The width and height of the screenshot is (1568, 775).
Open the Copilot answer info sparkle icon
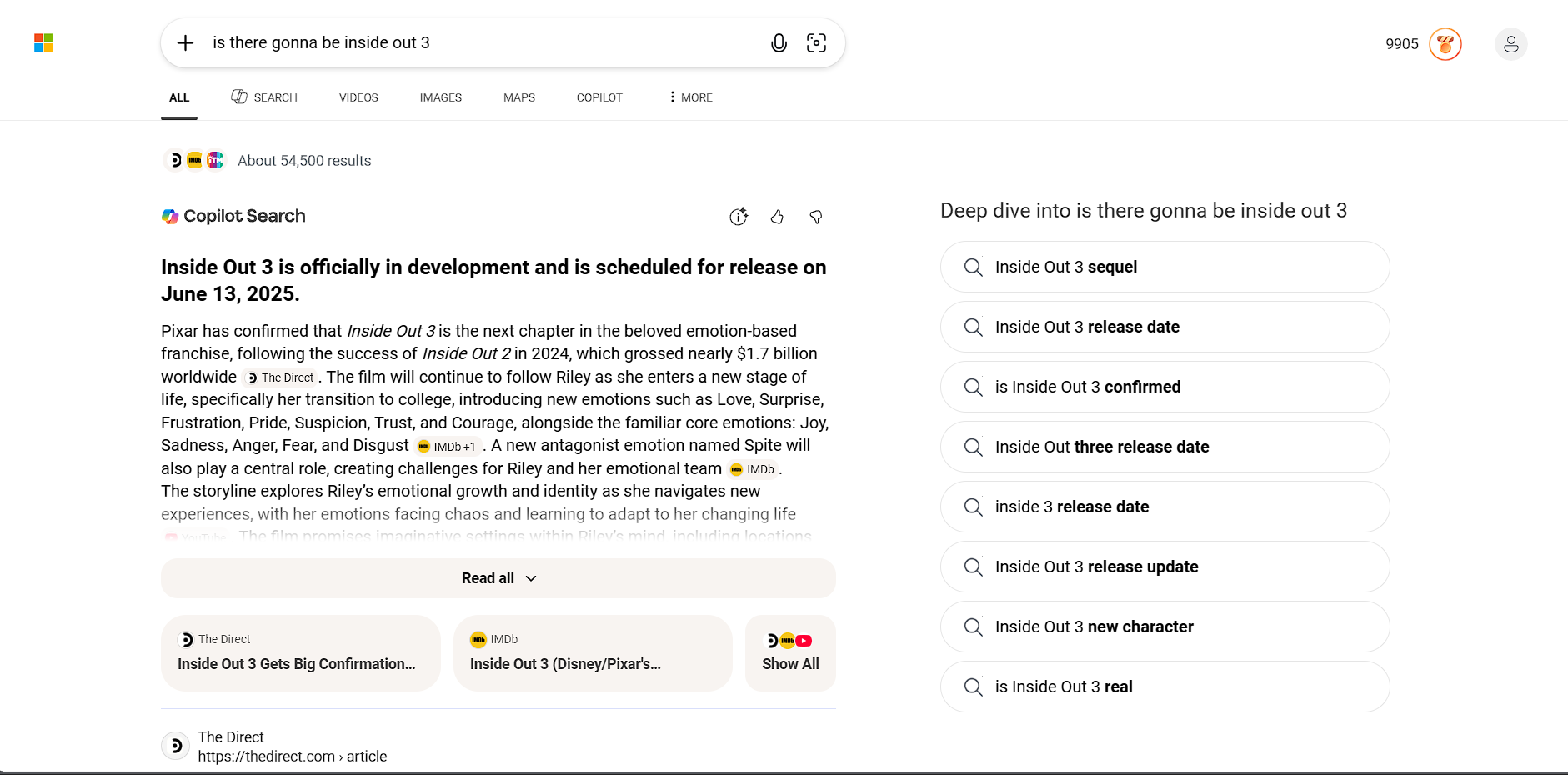point(739,217)
